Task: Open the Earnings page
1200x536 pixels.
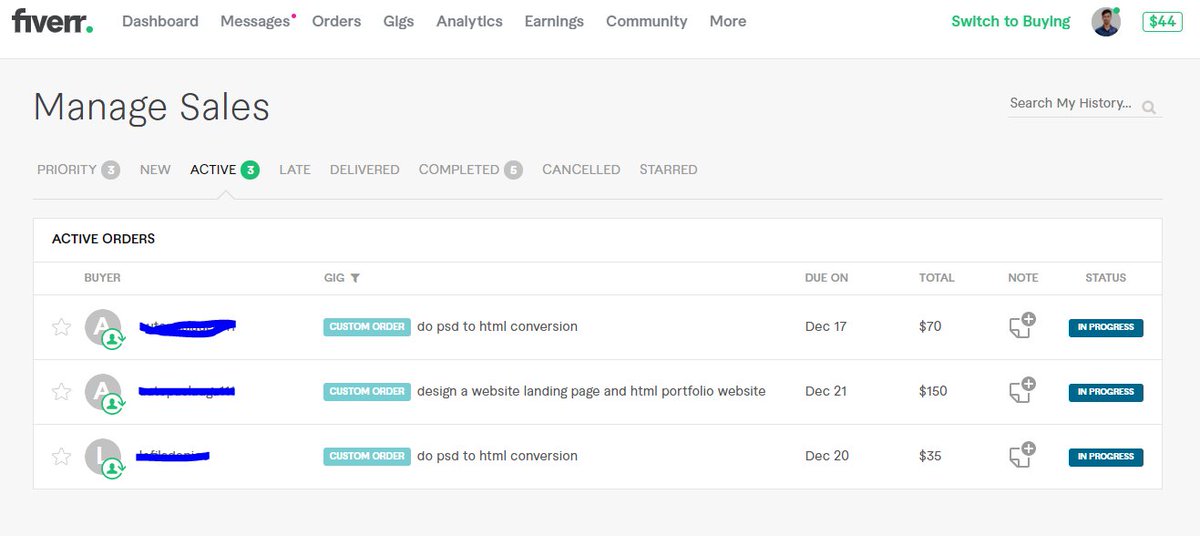Action: coord(555,21)
